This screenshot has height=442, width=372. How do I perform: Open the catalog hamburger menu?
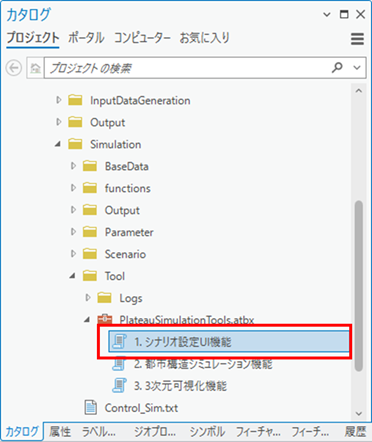357,39
